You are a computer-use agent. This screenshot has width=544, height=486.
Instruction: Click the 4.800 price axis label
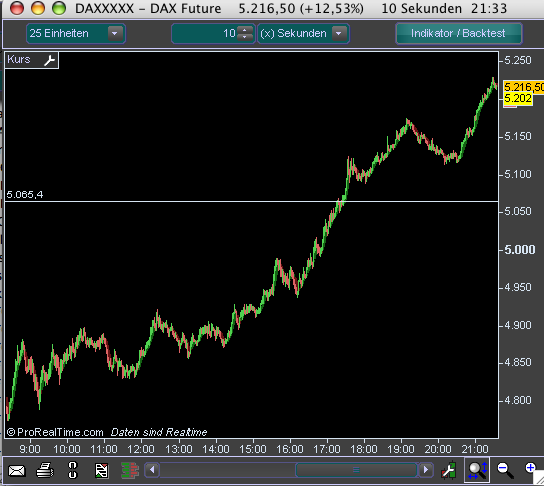pos(518,400)
